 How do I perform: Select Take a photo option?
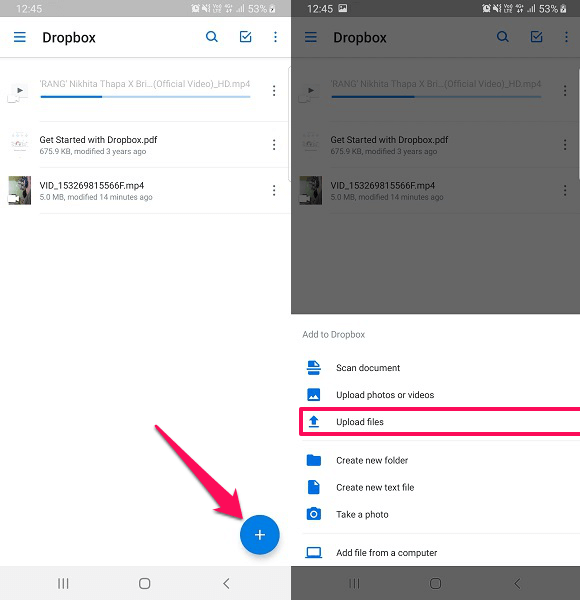[435, 514]
